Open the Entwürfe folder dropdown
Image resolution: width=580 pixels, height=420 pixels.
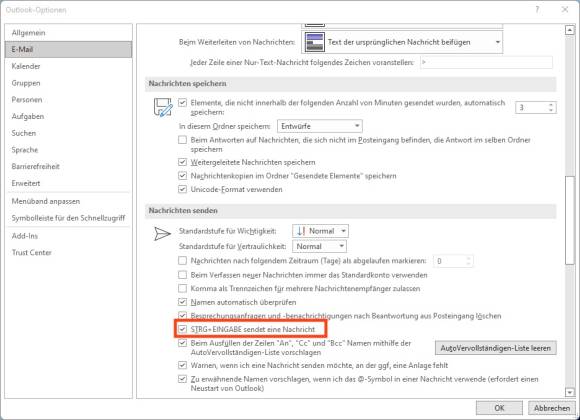click(320, 126)
